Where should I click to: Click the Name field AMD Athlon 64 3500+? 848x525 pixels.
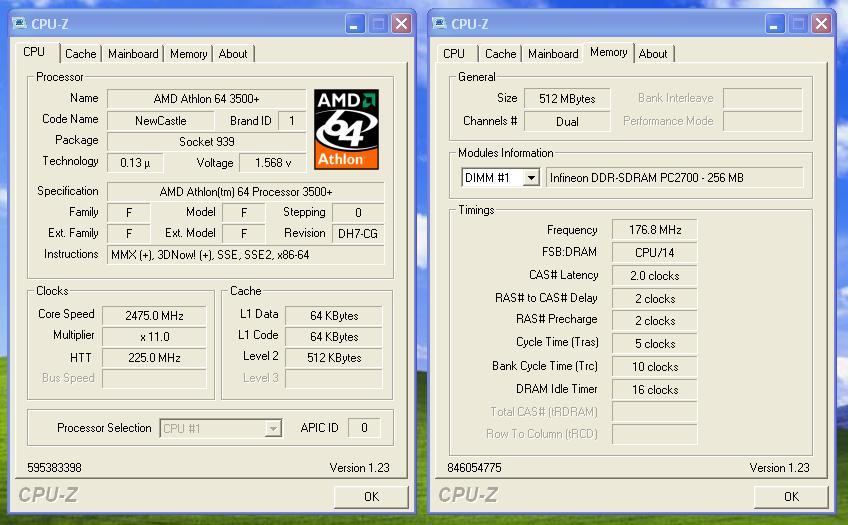click(x=207, y=99)
